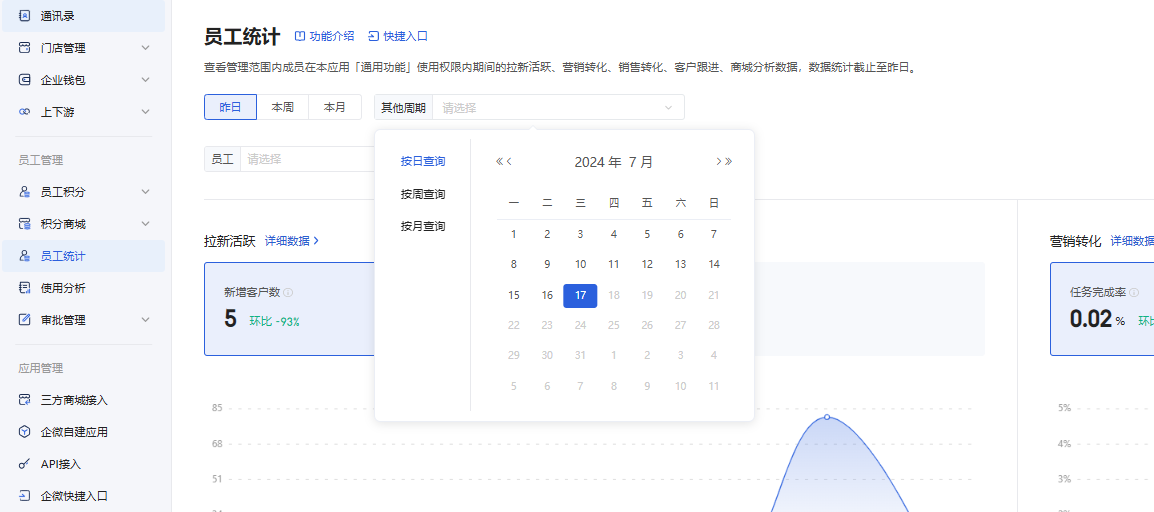This screenshot has width=1154, height=512.
Task: Open 通讯录 in the sidebar
Action: coord(83,15)
